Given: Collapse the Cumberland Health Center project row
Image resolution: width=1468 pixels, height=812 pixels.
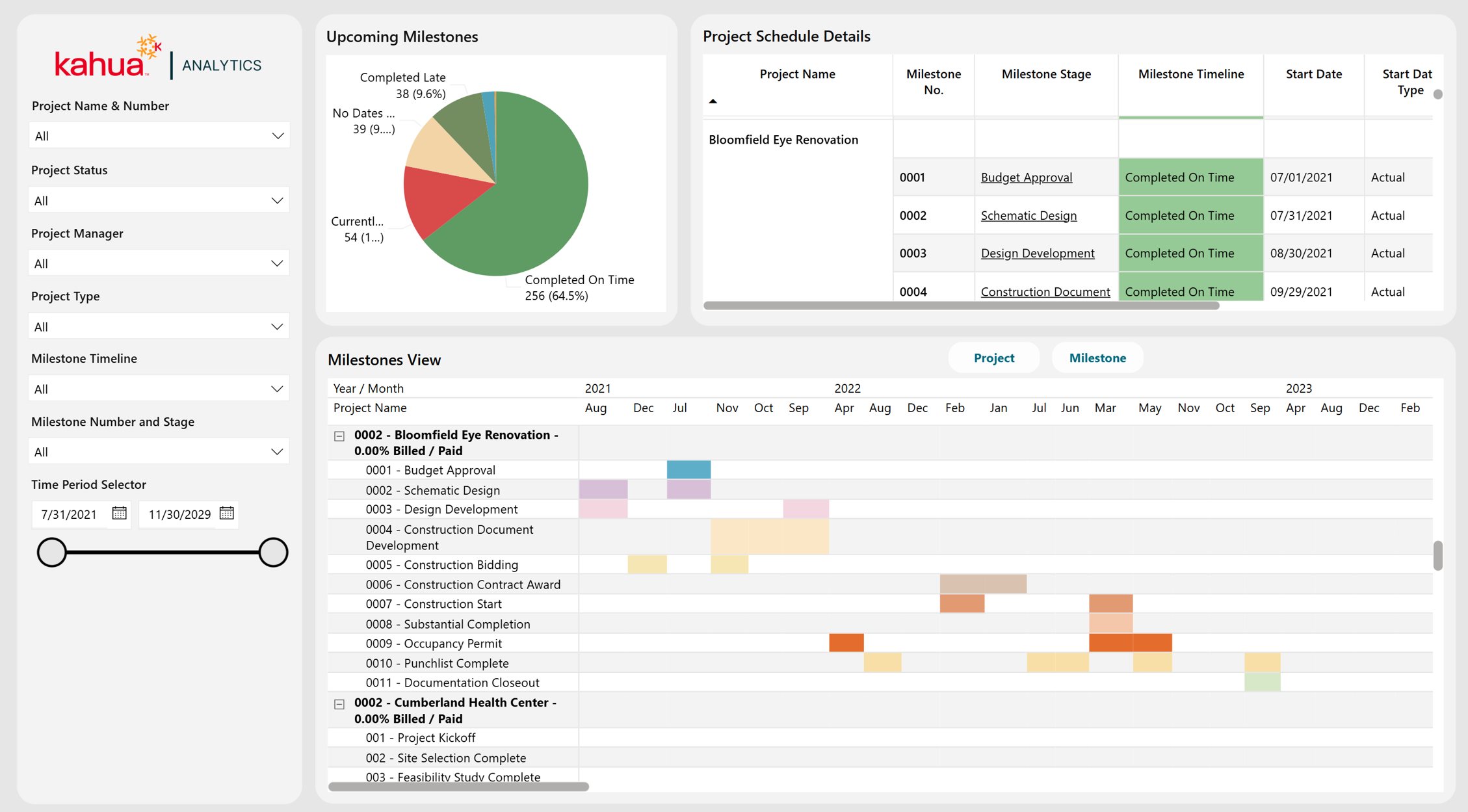Looking at the screenshot, I should (x=339, y=704).
